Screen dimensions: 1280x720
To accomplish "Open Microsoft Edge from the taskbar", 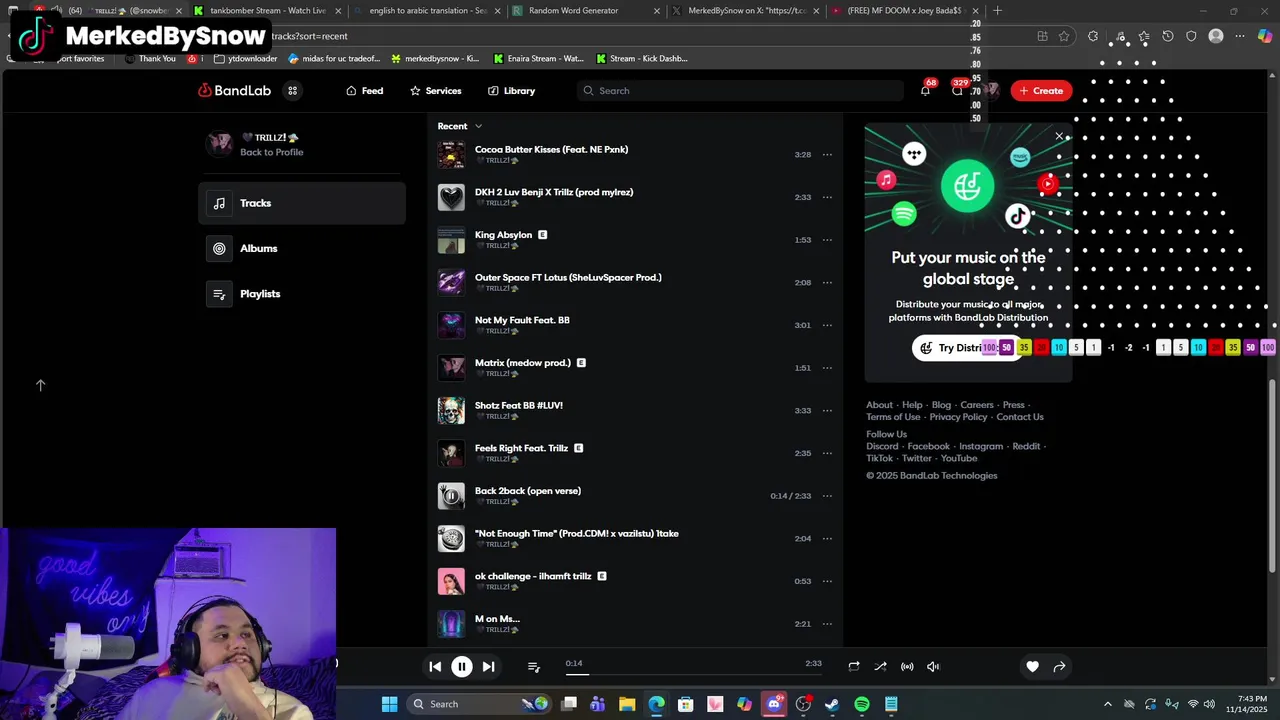I will click(656, 704).
